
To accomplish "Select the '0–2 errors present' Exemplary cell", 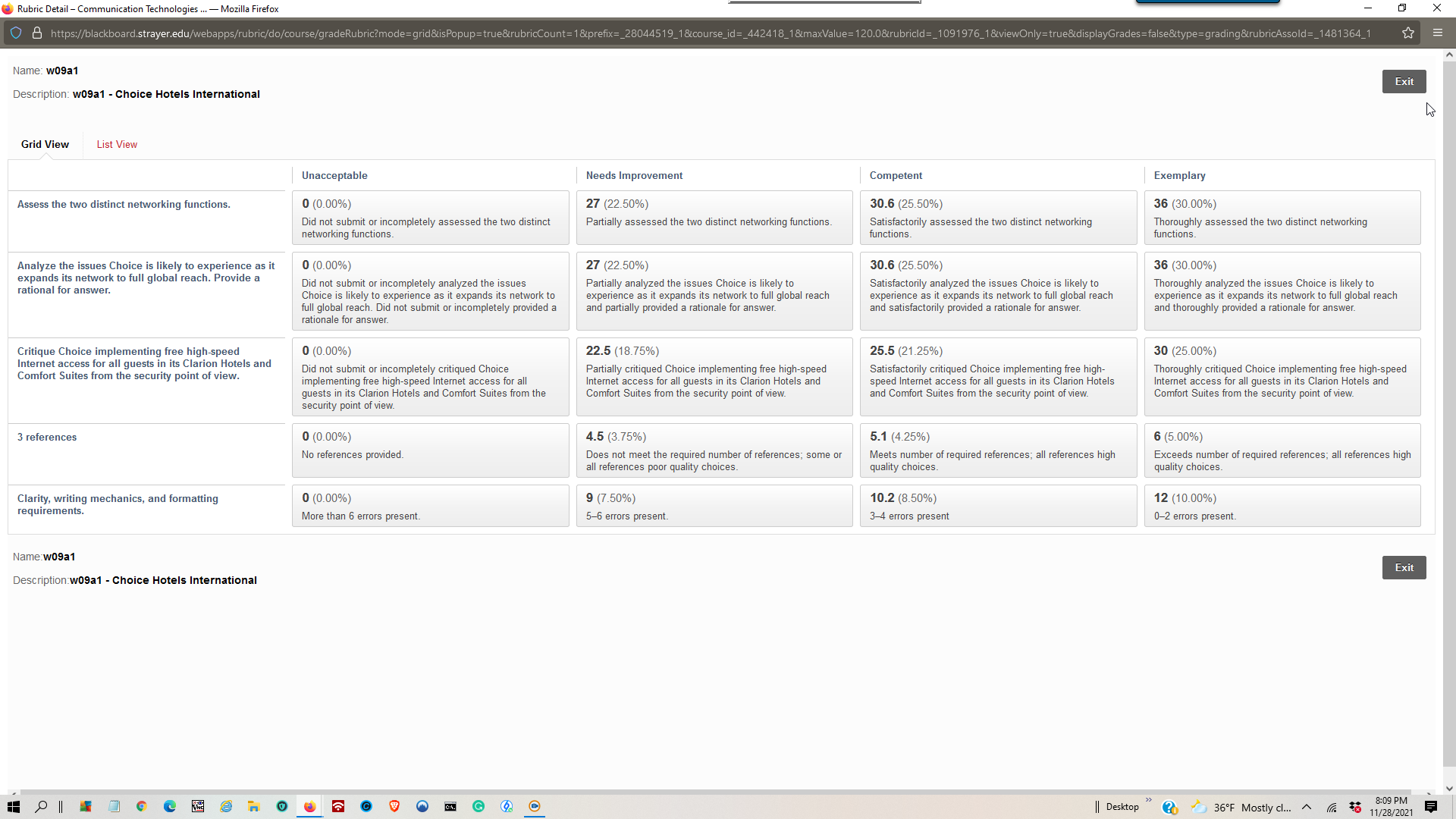I will click(x=1282, y=506).
